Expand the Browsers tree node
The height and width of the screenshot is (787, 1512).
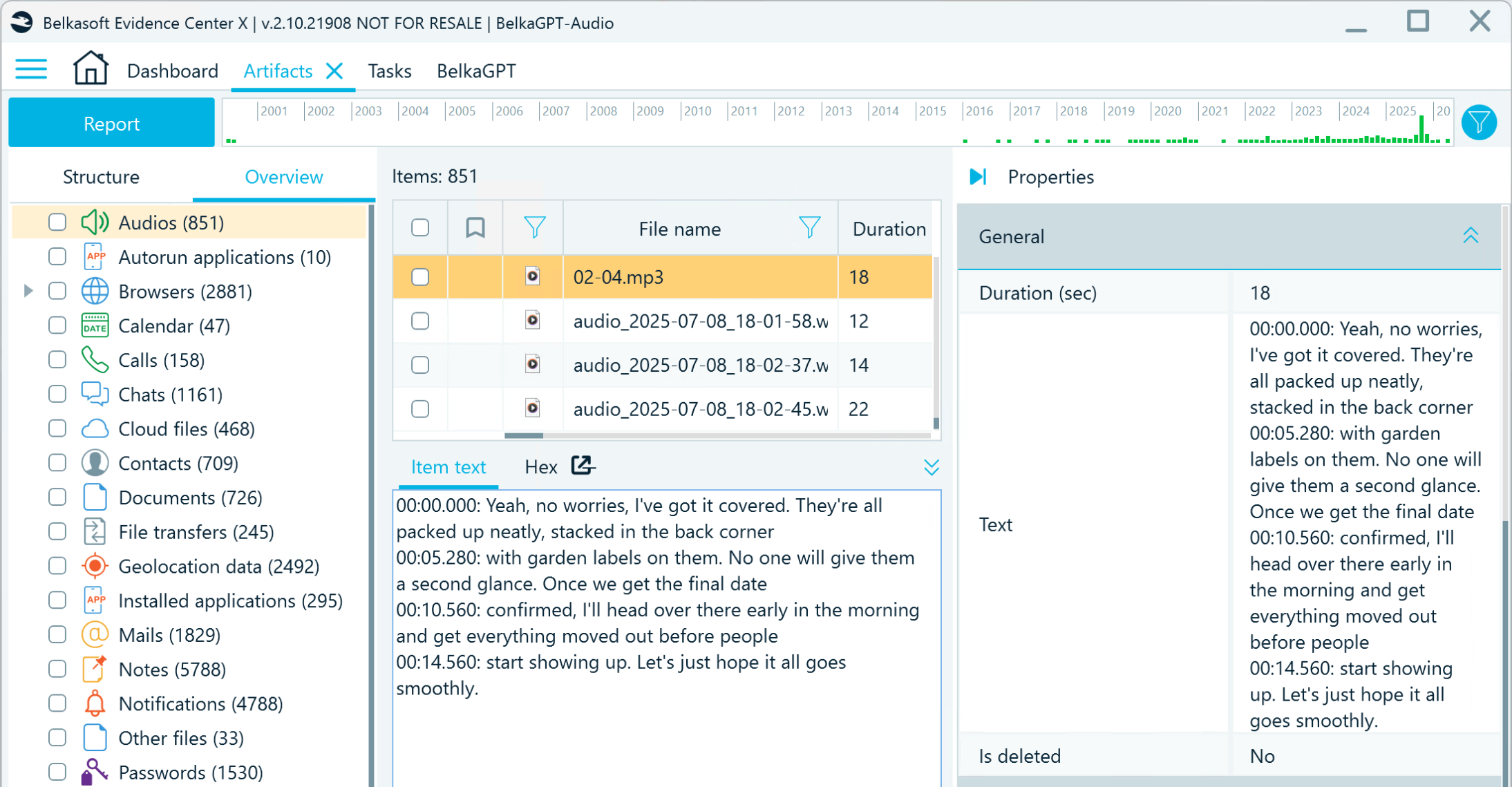28,291
